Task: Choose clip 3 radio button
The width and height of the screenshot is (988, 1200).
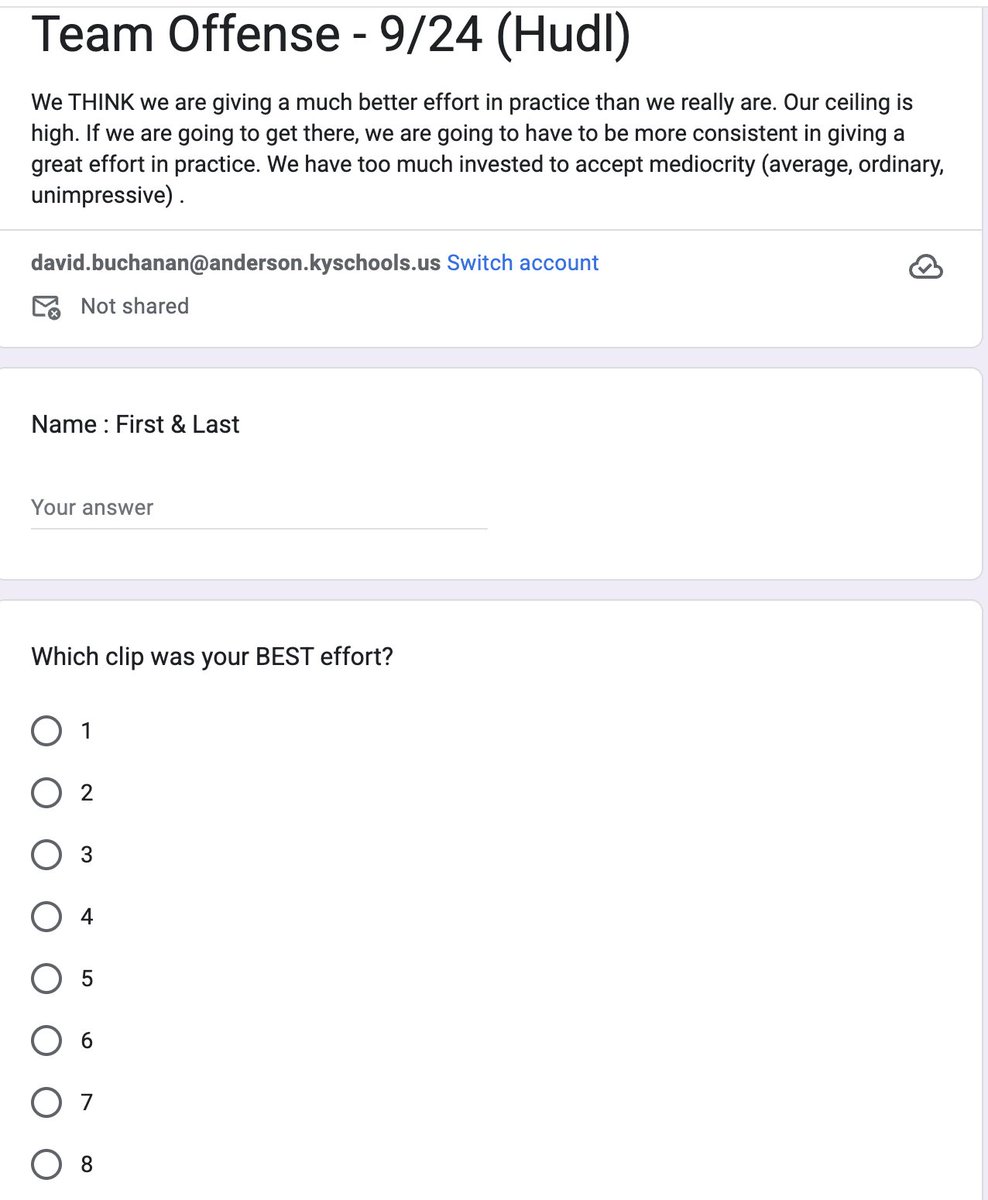Action: (46, 855)
